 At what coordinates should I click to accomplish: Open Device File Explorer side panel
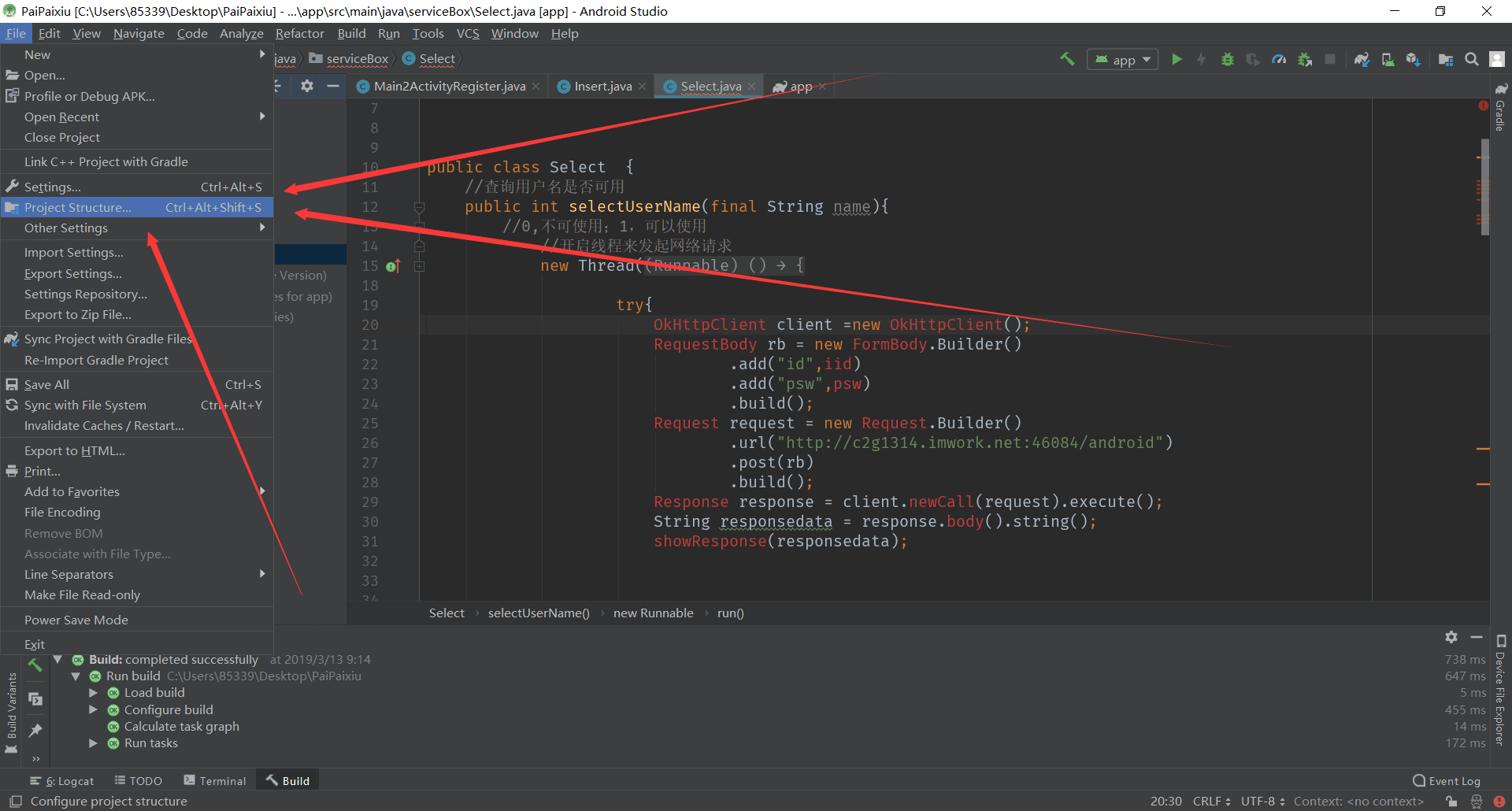tap(1500, 691)
